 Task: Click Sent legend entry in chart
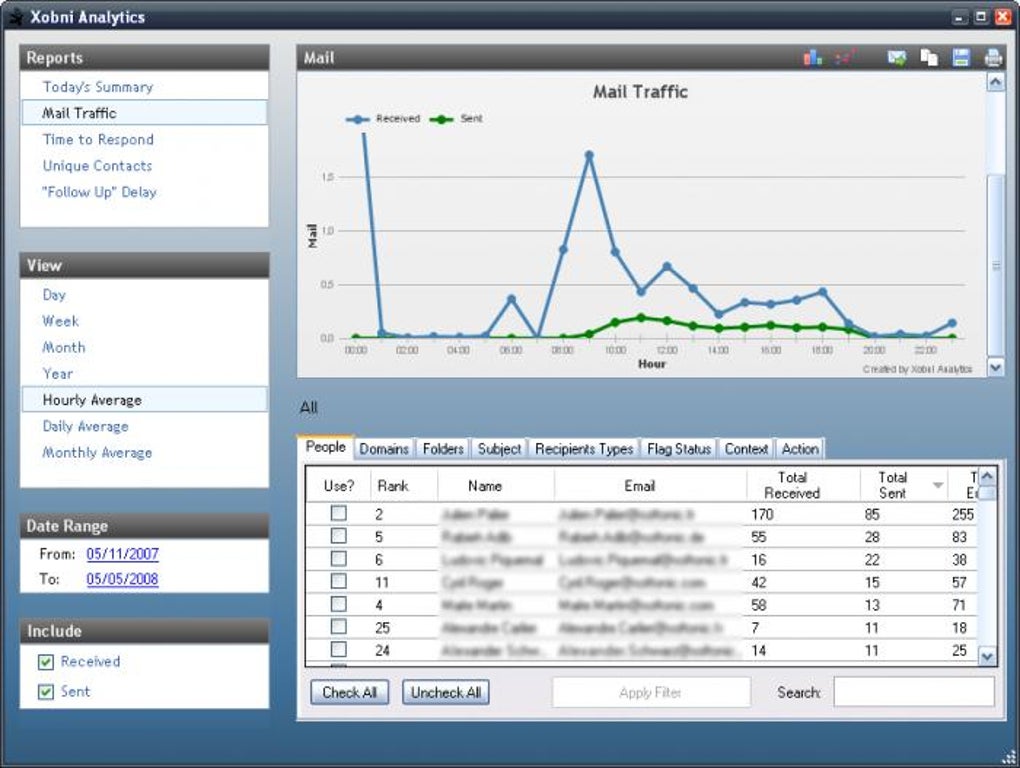coord(456,118)
